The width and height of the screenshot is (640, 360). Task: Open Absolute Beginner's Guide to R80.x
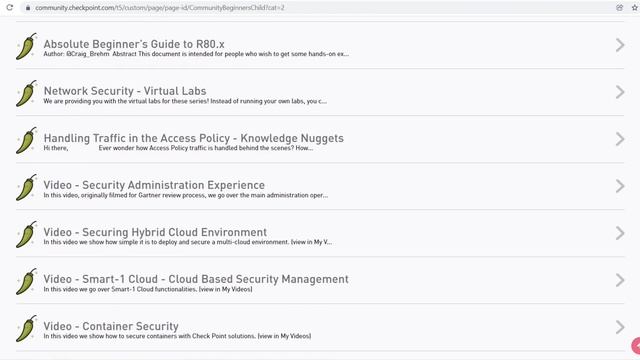coord(134,44)
